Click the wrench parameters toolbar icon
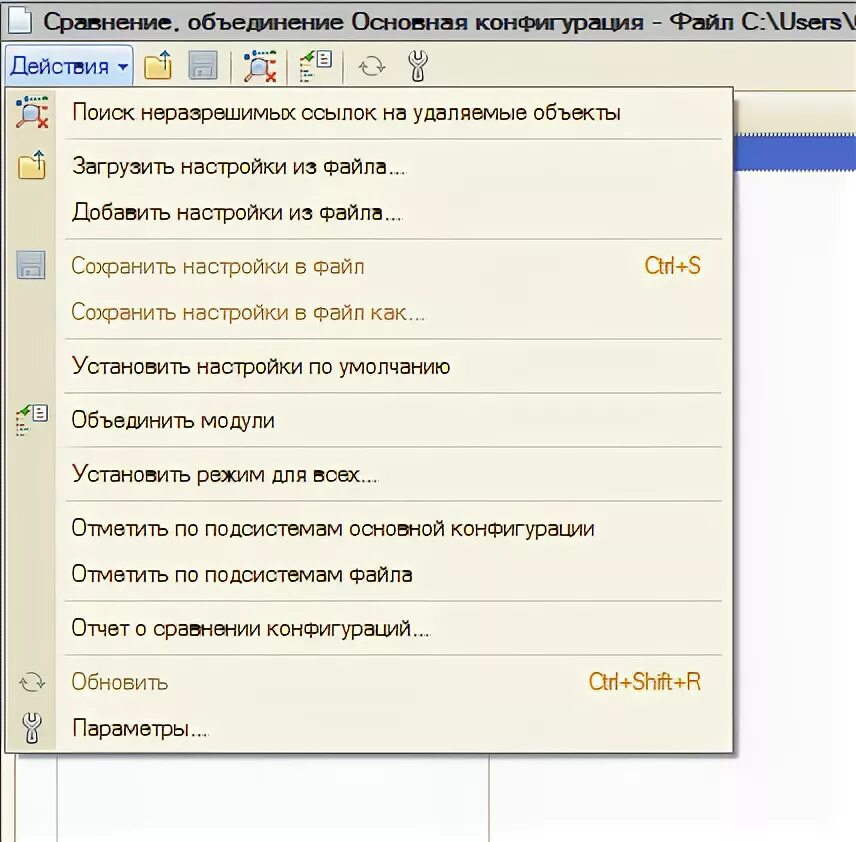This screenshot has width=856, height=842. coord(418,66)
